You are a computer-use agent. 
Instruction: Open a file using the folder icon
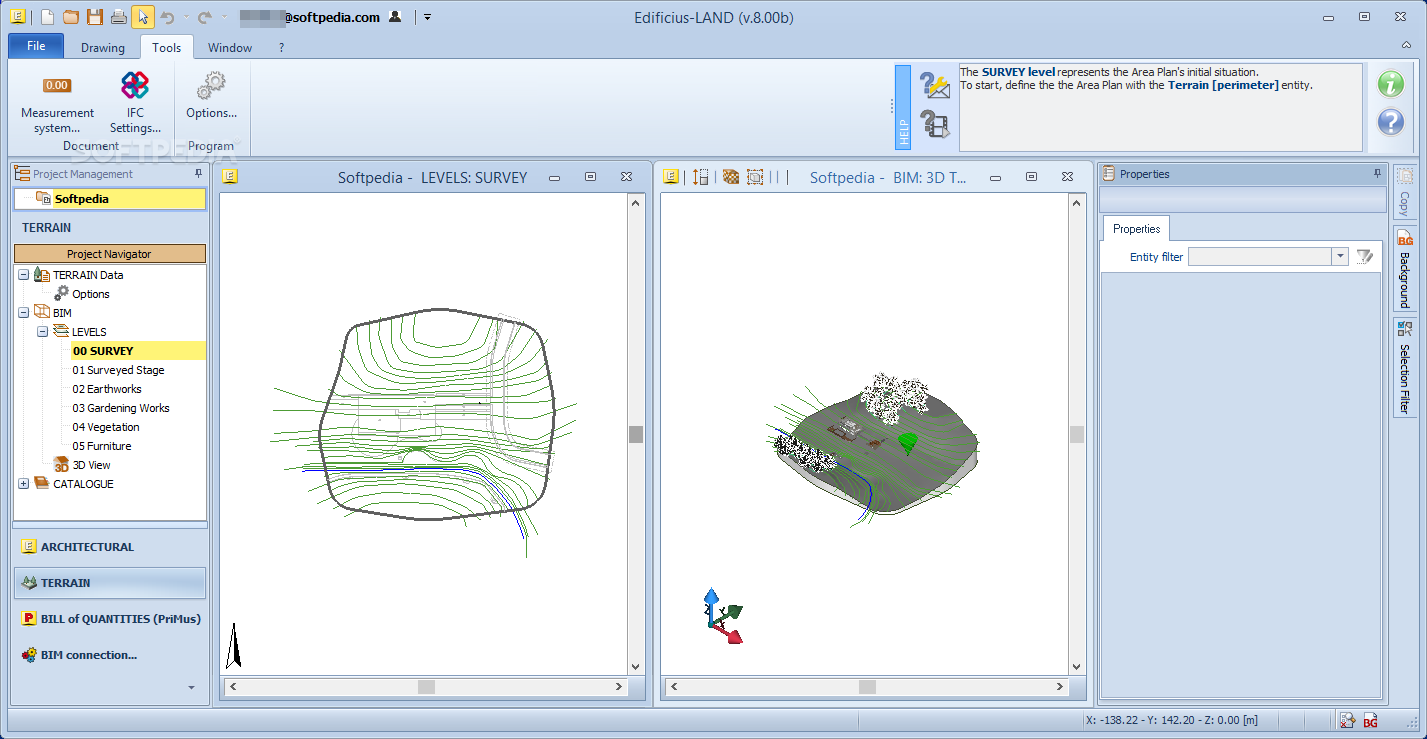click(71, 17)
